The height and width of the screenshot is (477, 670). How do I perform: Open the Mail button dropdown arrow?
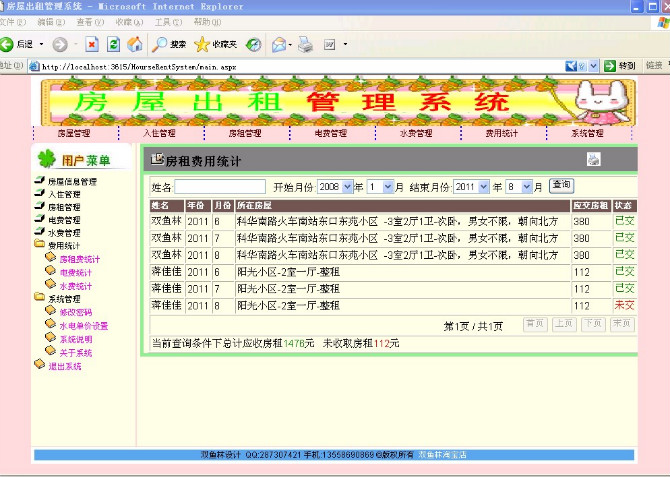(291, 44)
